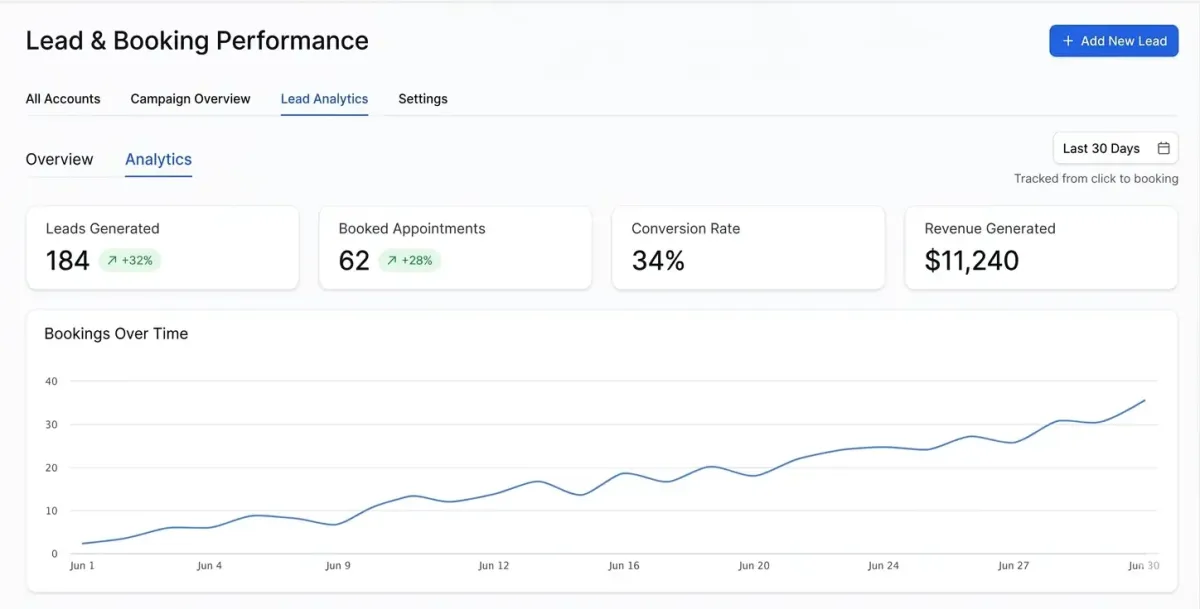The image size is (1200, 609).
Task: Select the Analytics sub-tab
Action: point(158,159)
